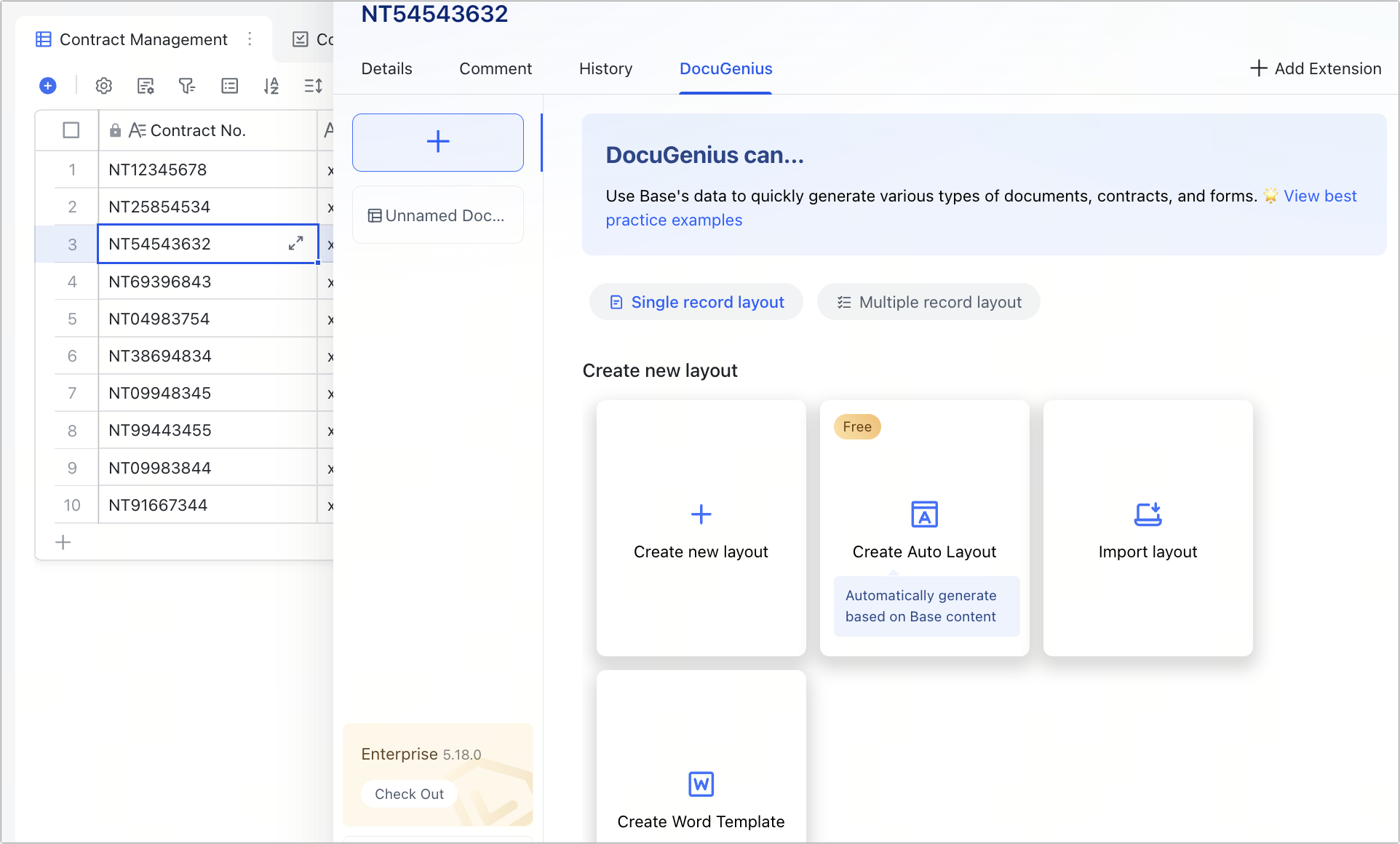Screen dimensions: 1400x844
Task: Open the field configuration icon next to settings
Action: (x=146, y=85)
